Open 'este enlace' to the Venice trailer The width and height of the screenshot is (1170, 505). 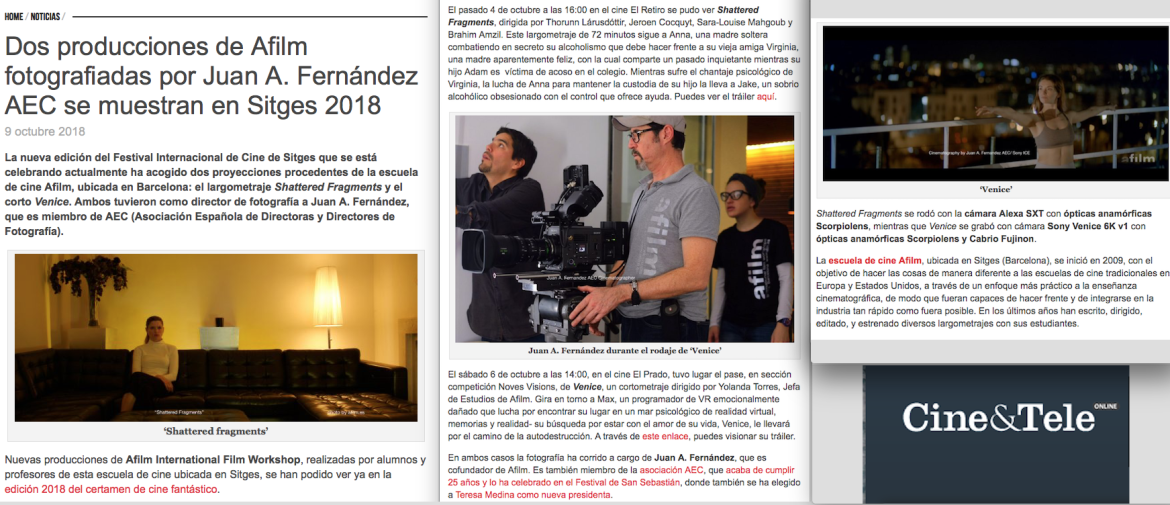coord(666,436)
